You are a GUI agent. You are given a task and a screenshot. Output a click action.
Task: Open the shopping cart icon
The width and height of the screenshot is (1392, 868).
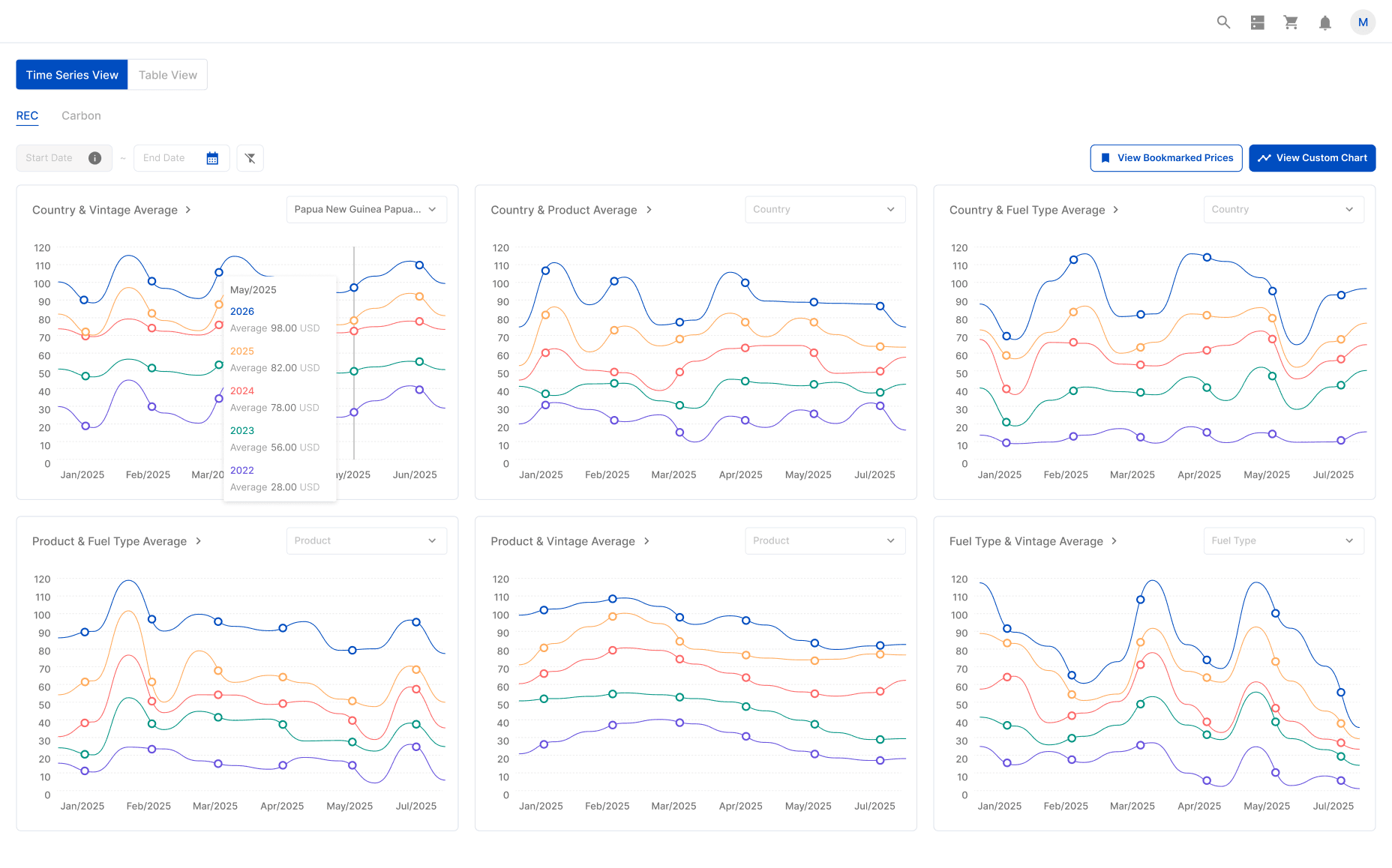pyautogui.click(x=1291, y=22)
